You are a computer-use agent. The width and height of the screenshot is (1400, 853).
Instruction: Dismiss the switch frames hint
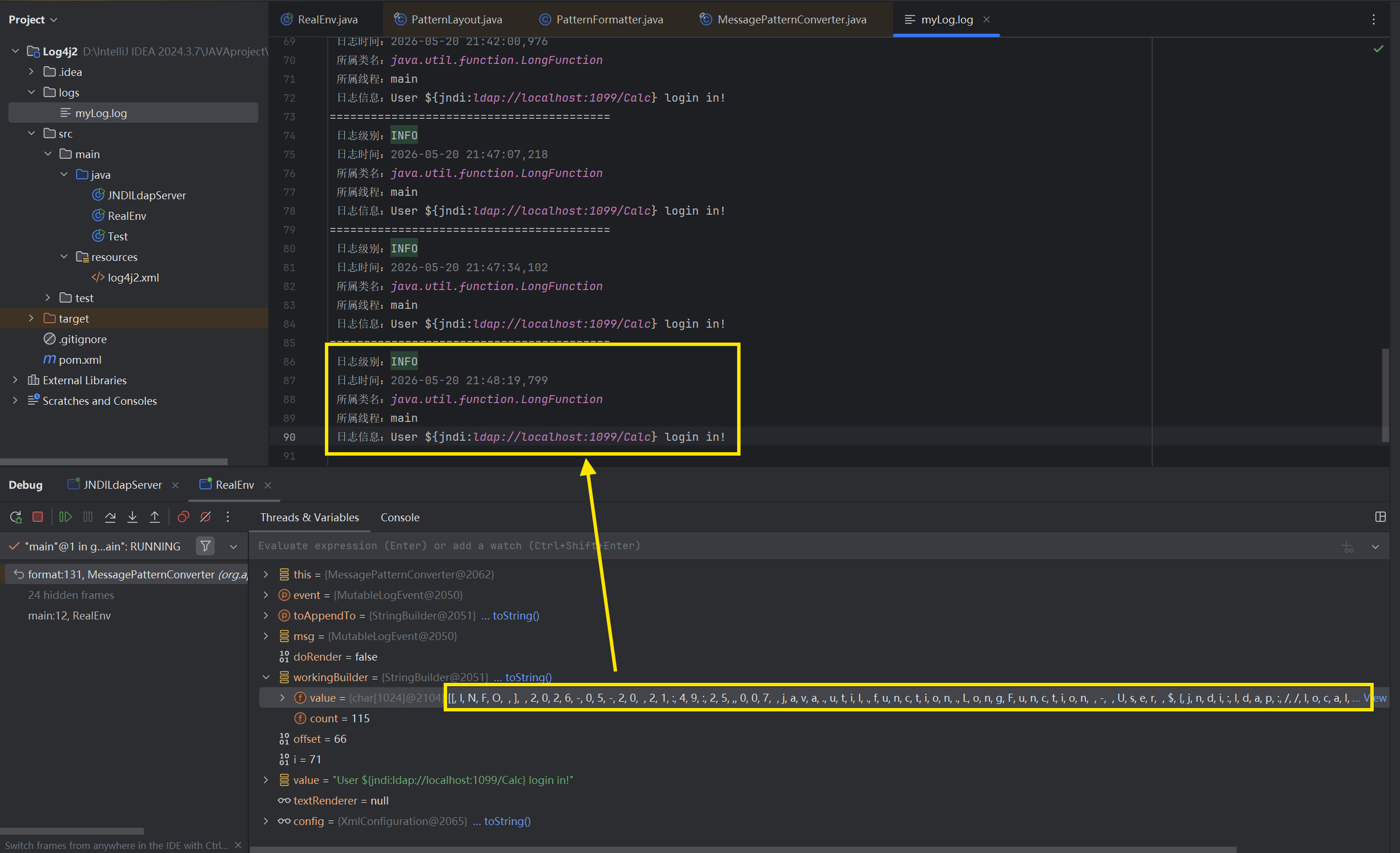pos(238,845)
